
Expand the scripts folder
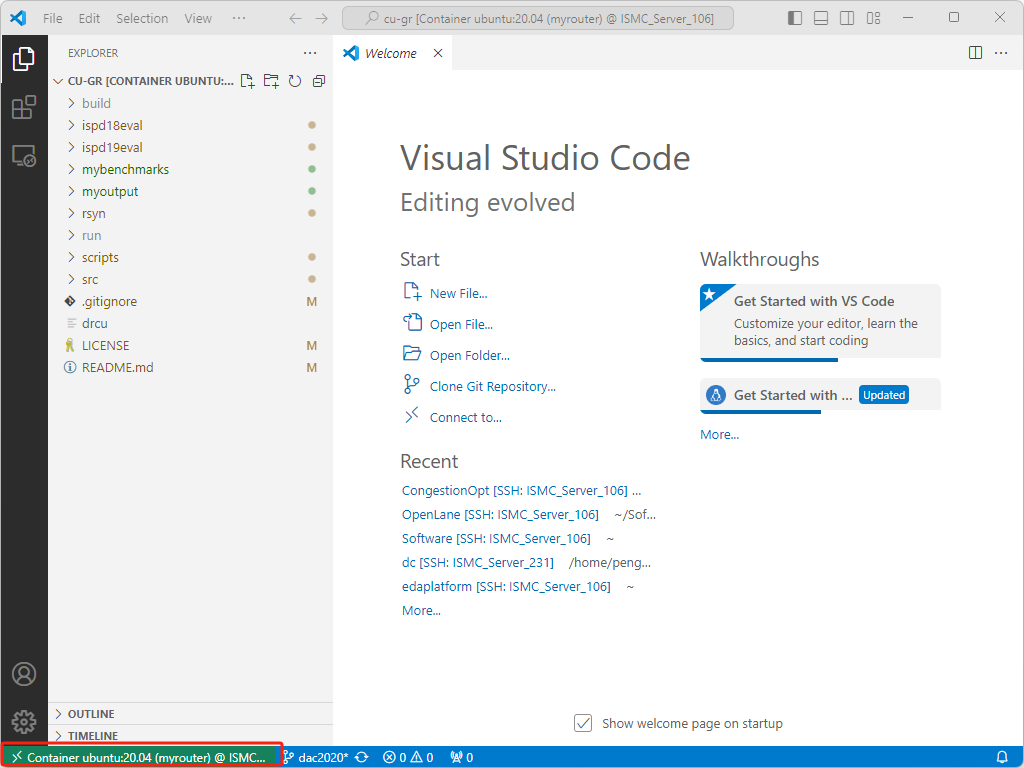point(191,257)
